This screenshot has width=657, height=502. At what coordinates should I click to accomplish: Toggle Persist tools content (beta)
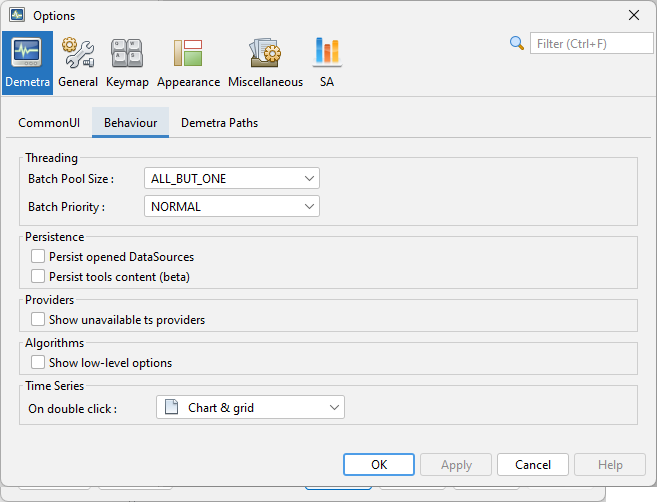pyautogui.click(x=38, y=276)
